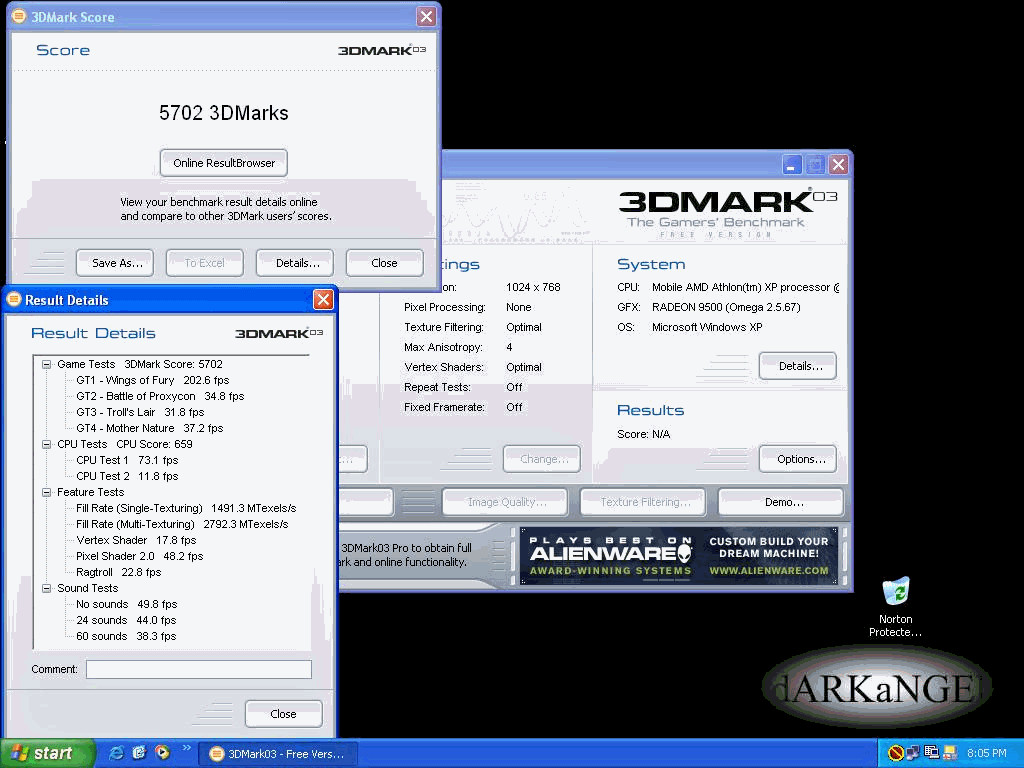Close the 3DMark Score window with X
Image resolution: width=1024 pixels, height=768 pixels.
point(426,16)
